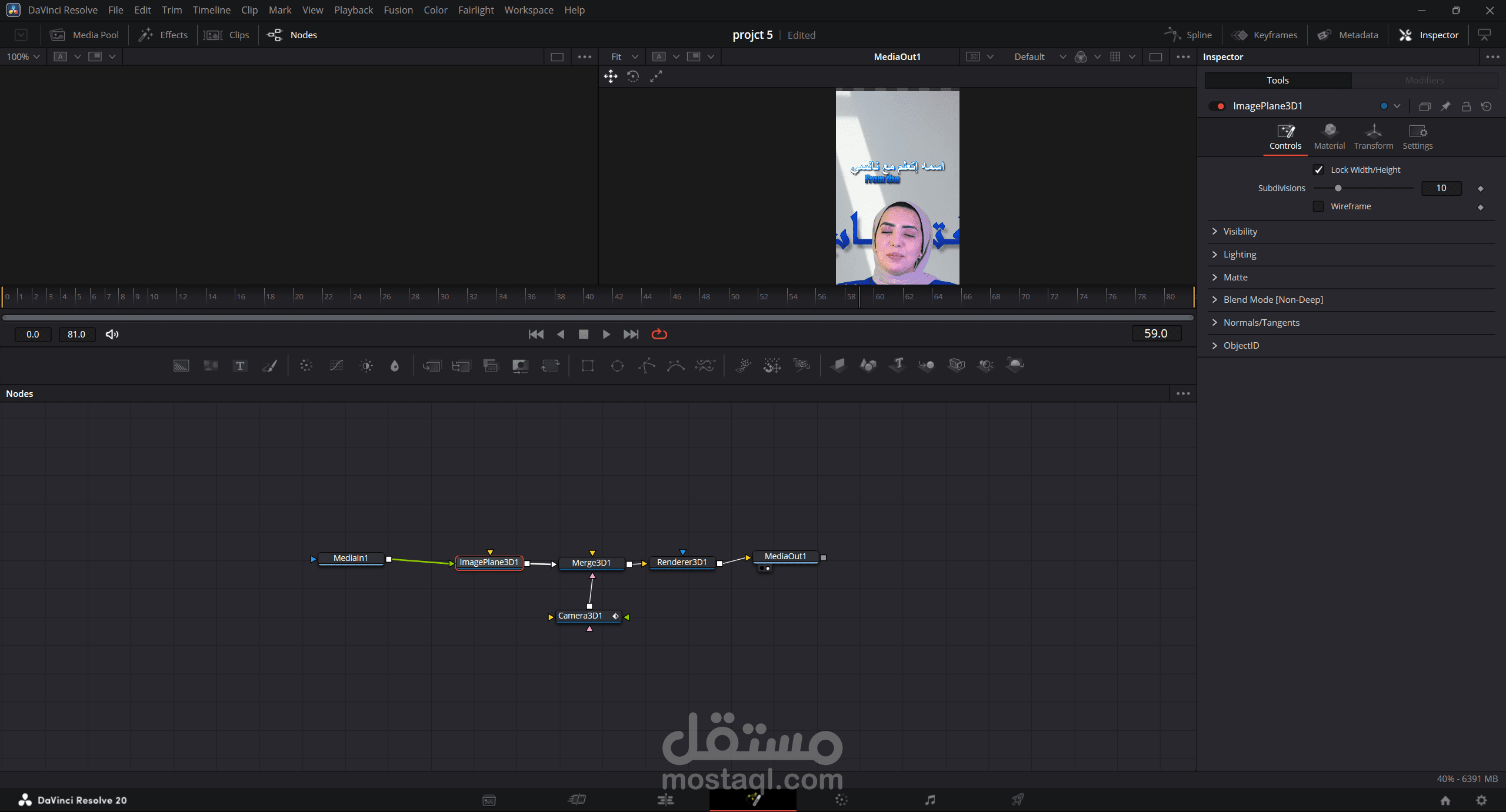This screenshot has height=812, width=1506.
Task: Open the right viewer Fit zoom dropdown
Action: 624,57
